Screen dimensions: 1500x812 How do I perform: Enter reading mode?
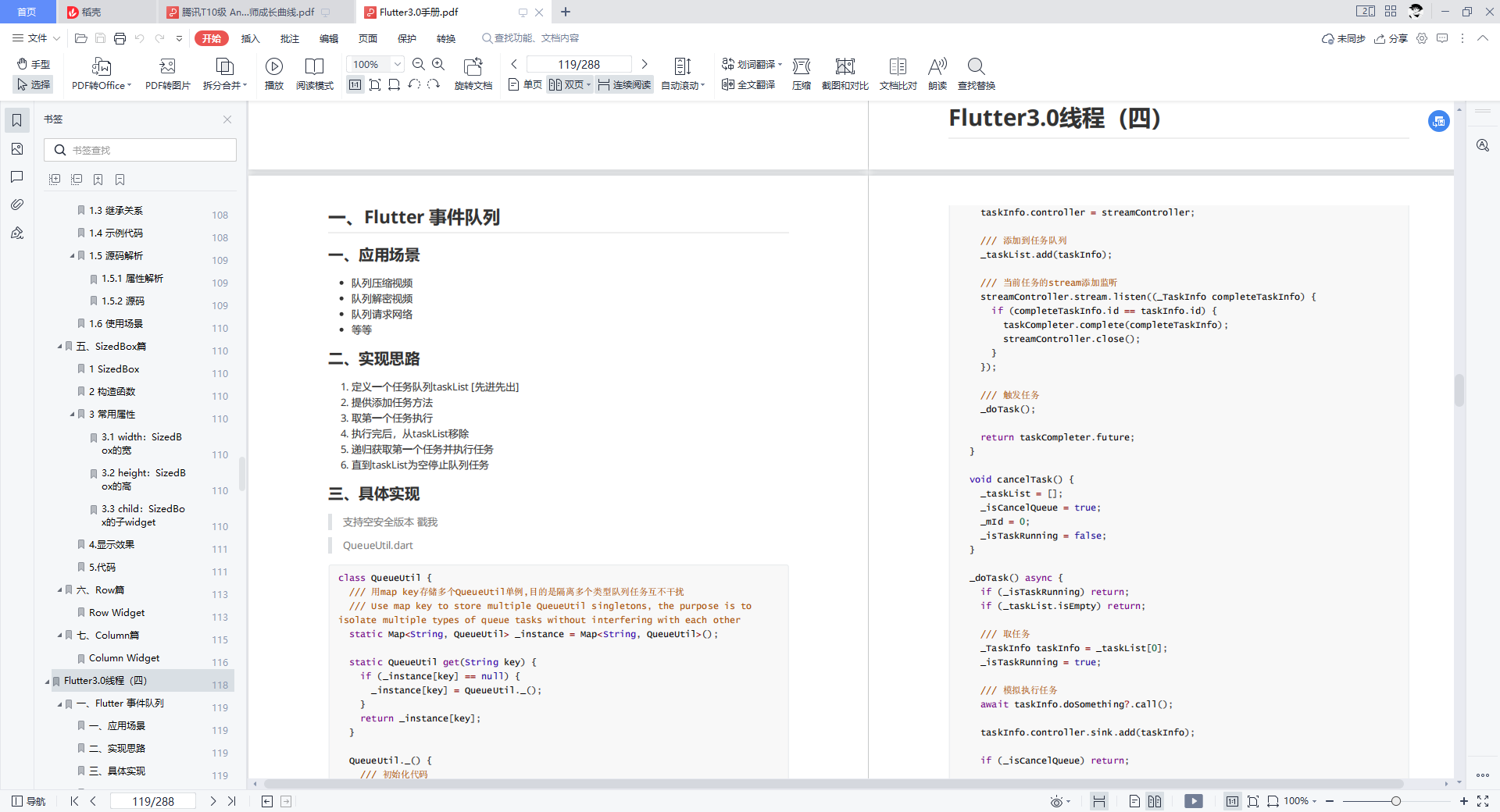click(315, 74)
